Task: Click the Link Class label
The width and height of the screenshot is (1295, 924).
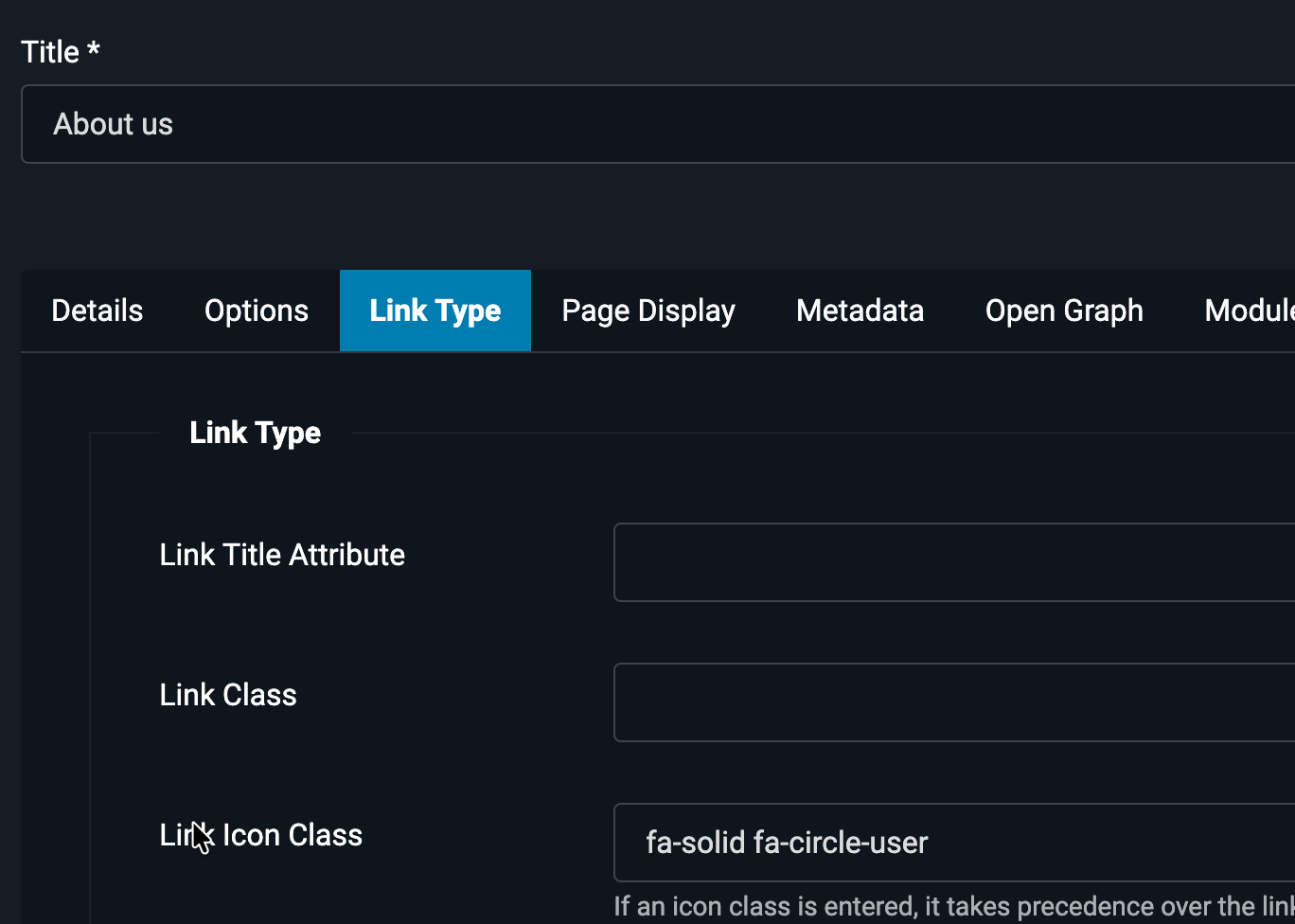Action: pos(228,695)
